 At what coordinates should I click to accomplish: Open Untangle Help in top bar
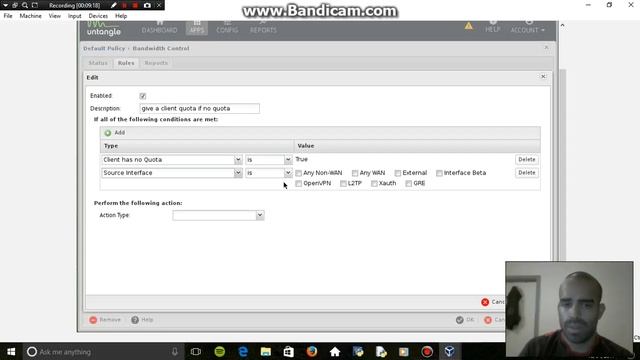point(493,28)
